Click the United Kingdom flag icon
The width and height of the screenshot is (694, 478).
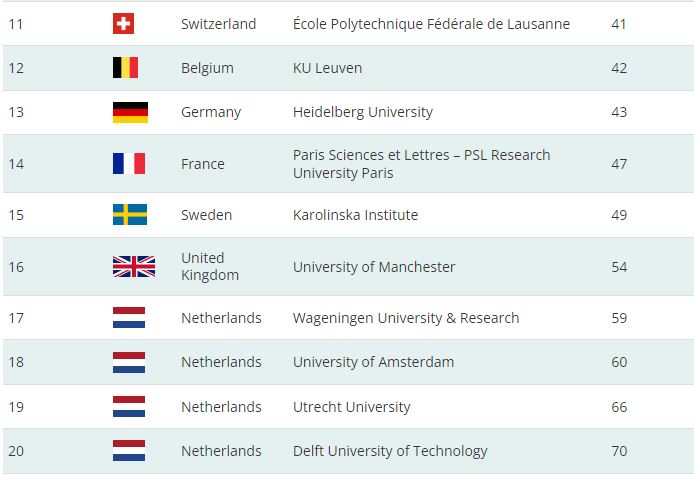(x=134, y=266)
